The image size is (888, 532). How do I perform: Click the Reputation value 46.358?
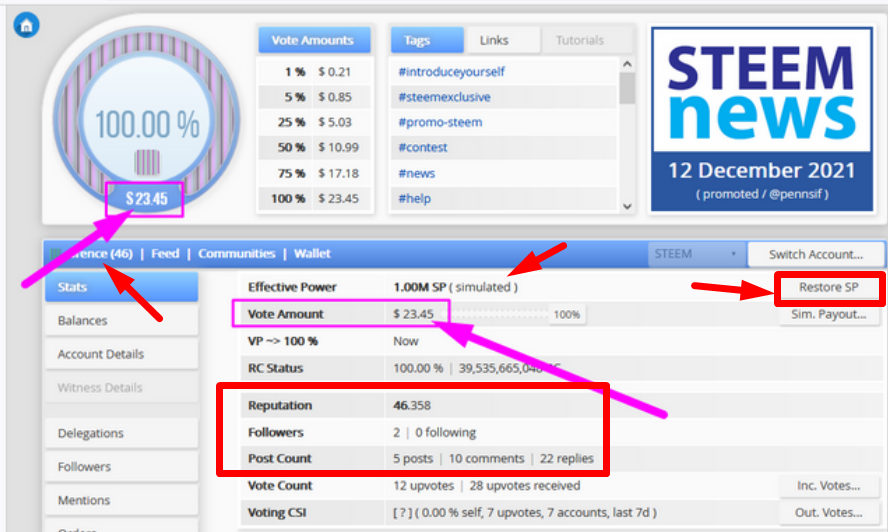pos(412,405)
